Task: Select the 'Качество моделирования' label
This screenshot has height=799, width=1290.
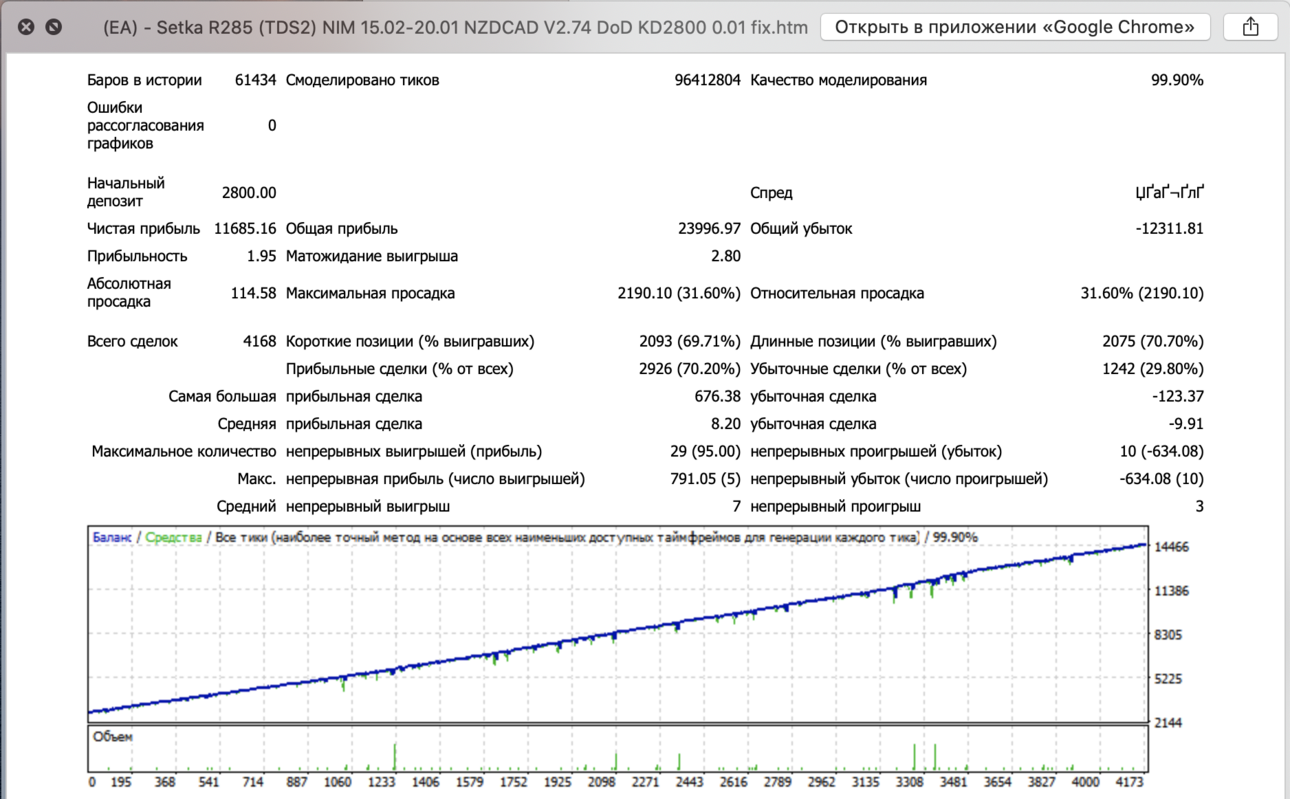Action: (x=838, y=80)
